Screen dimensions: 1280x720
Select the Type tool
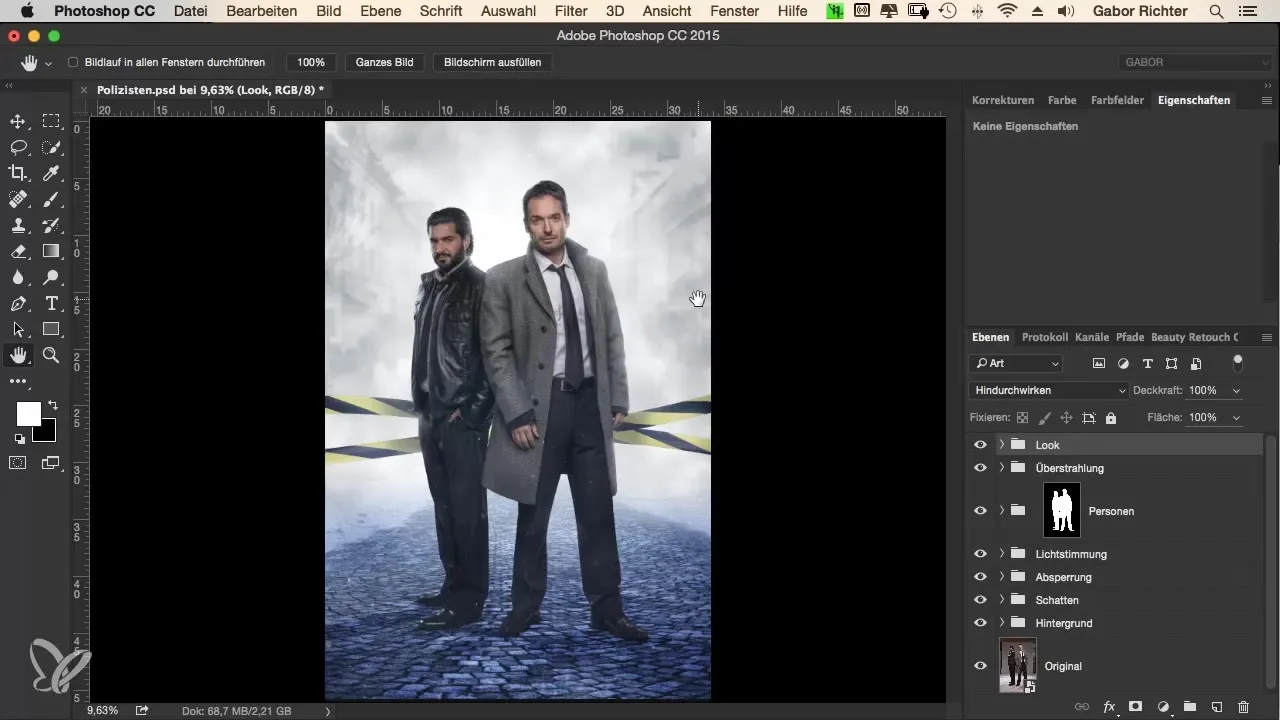click(x=51, y=304)
